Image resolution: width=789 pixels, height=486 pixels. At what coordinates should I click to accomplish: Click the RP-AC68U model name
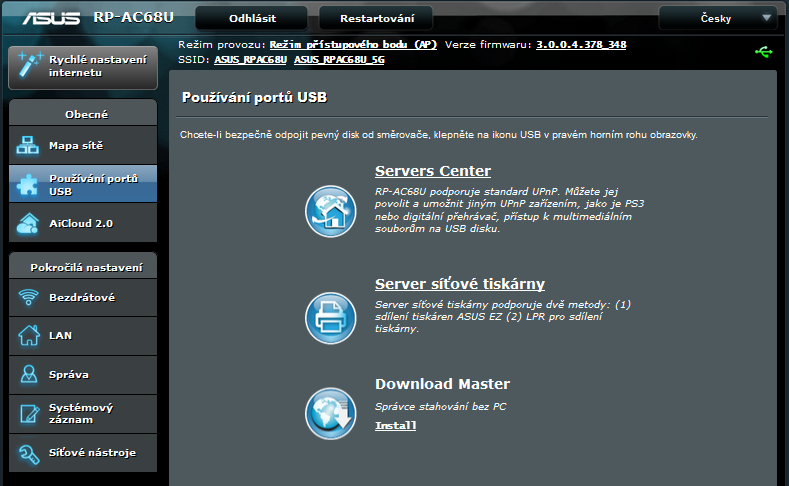pyautogui.click(x=133, y=17)
